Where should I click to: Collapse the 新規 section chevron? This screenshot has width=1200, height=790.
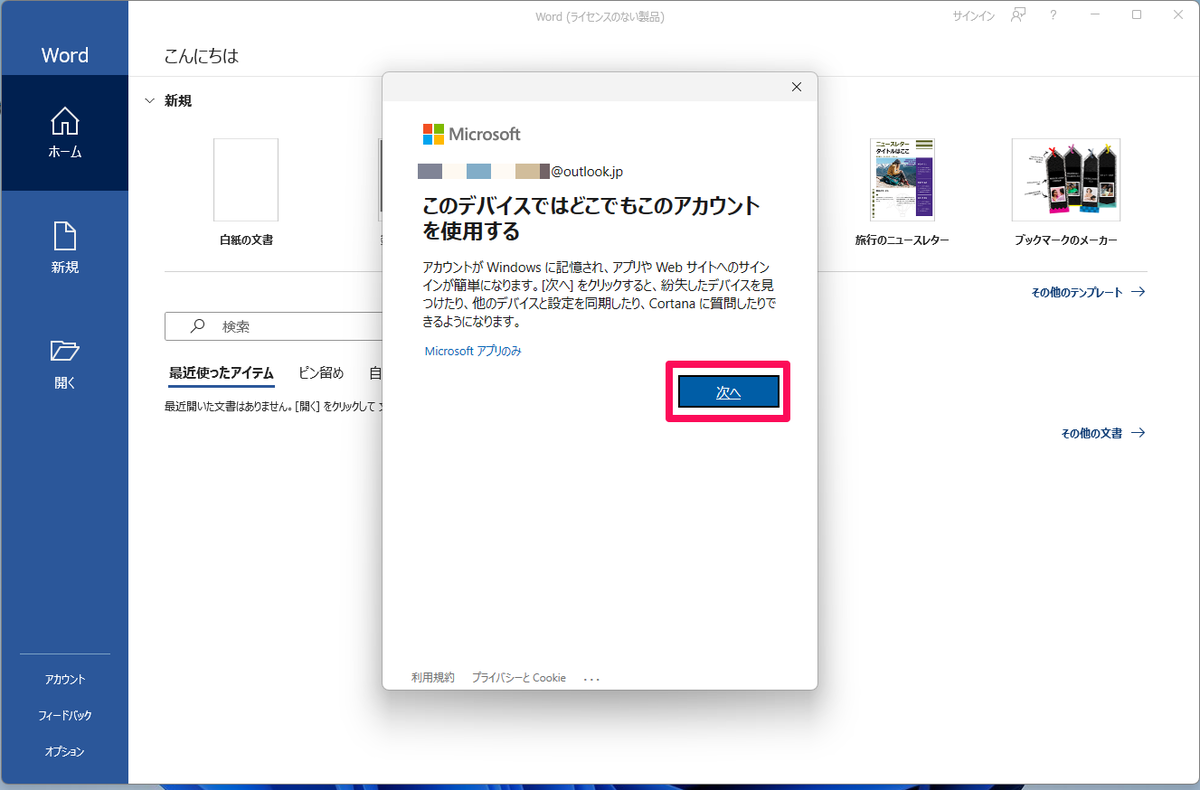tap(150, 101)
